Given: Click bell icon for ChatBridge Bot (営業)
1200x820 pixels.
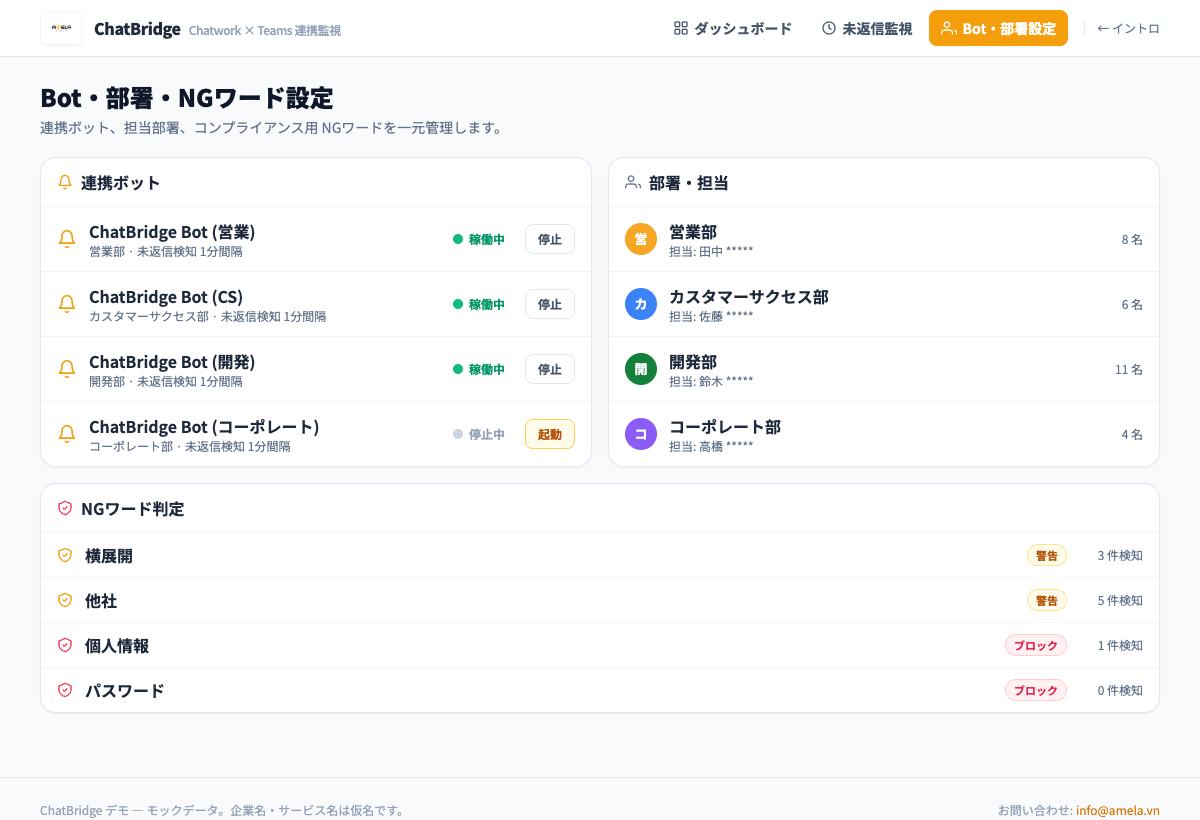Looking at the screenshot, I should pyautogui.click(x=67, y=239).
